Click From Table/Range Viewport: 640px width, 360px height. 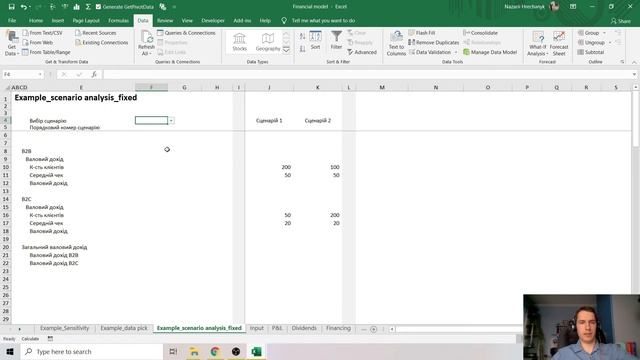[x=46, y=52]
